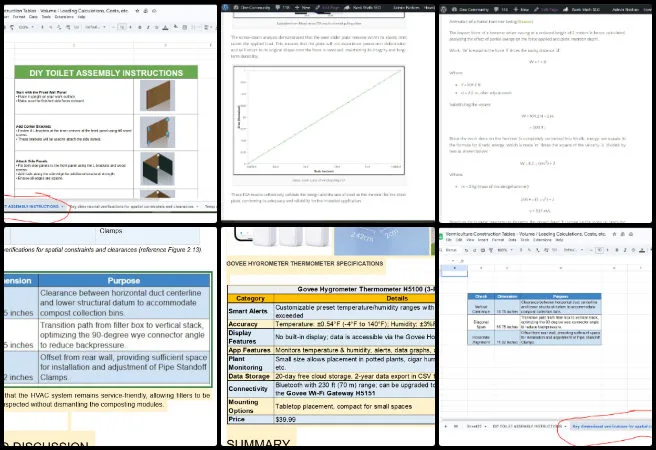Check cloud save status in the DIY toilet spreadsheet
Image resolution: width=656 pixels, height=450 pixels.
coord(154,11)
